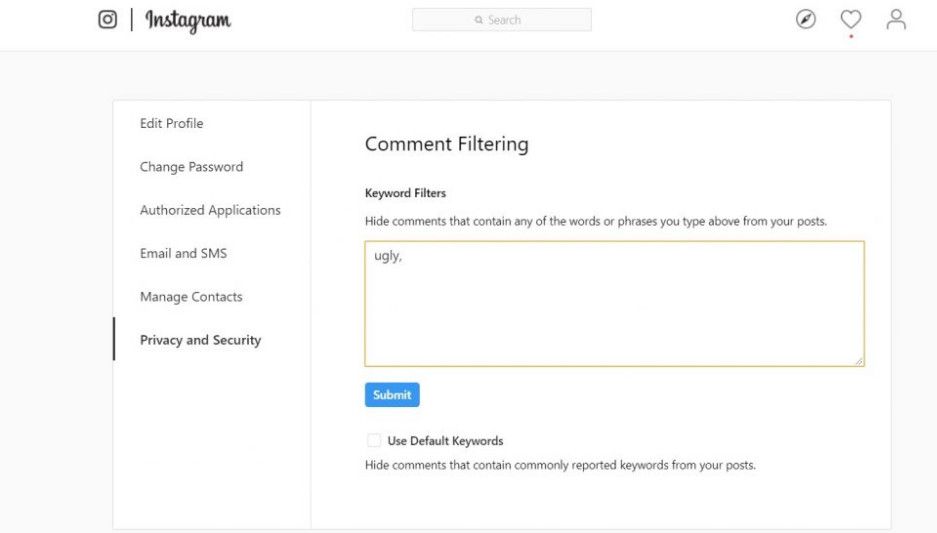Select Privacy and Security tab
Viewport: 937px width, 533px height.
coord(200,340)
